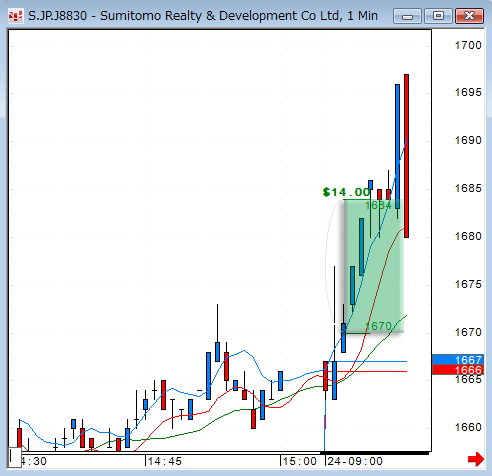Select the green shaded profit rectangle
492x476 pixels.
374,266
